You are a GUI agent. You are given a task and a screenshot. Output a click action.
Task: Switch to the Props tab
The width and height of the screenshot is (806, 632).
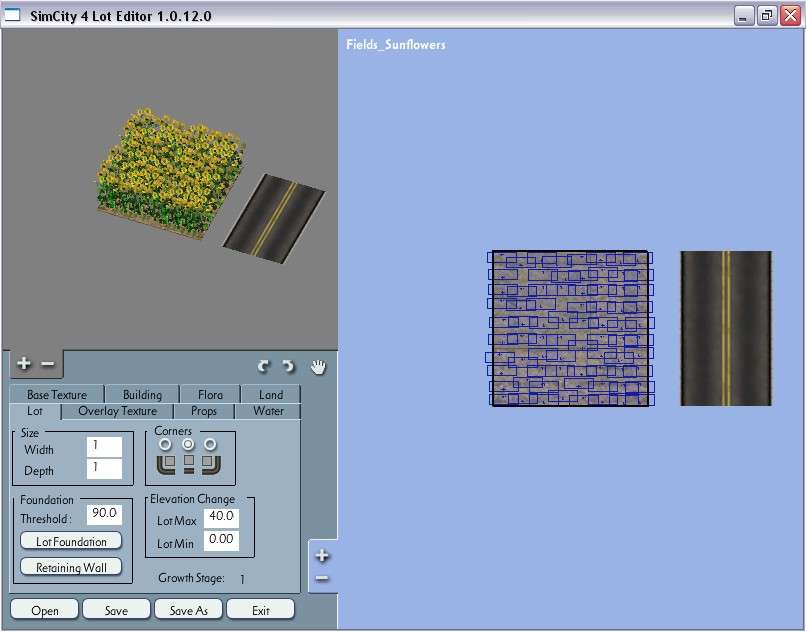[x=204, y=411]
